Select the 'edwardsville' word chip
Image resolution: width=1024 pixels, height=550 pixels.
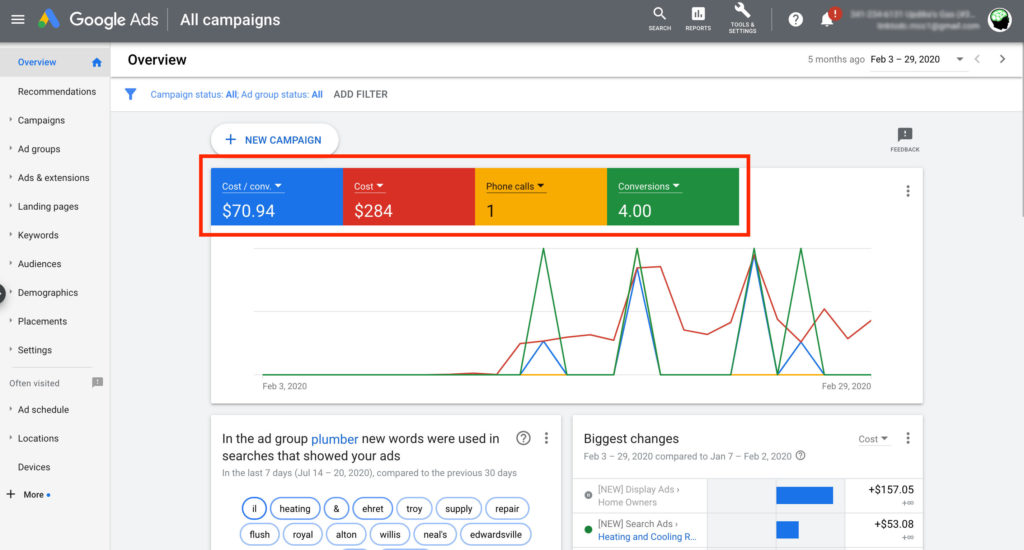[496, 534]
